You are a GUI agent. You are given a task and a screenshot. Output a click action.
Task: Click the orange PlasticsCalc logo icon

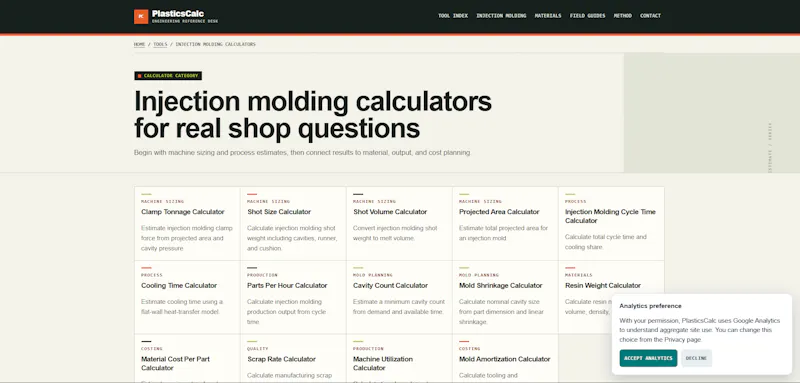pos(141,16)
